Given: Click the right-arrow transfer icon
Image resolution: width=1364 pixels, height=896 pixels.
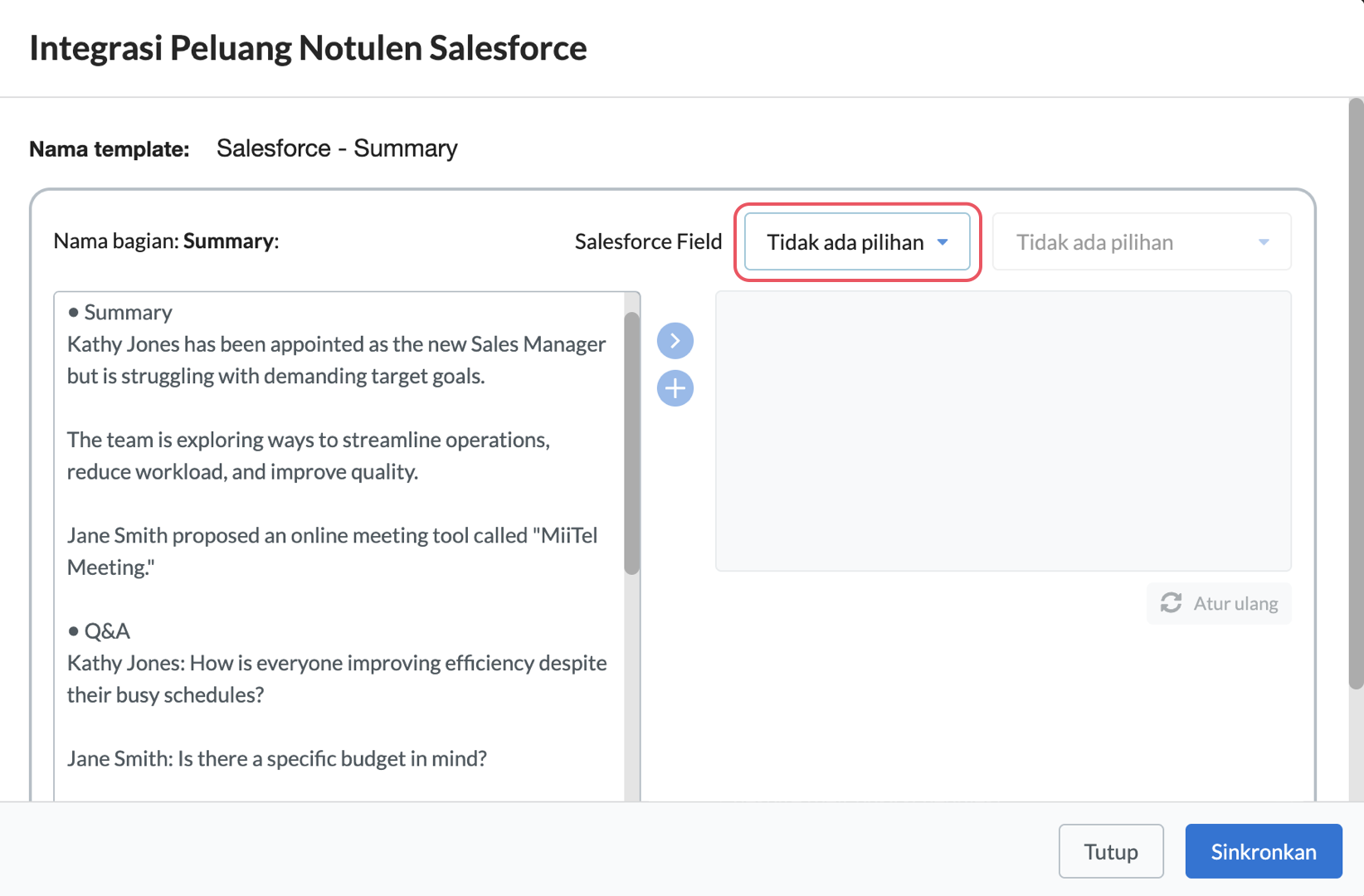Looking at the screenshot, I should click(x=675, y=341).
